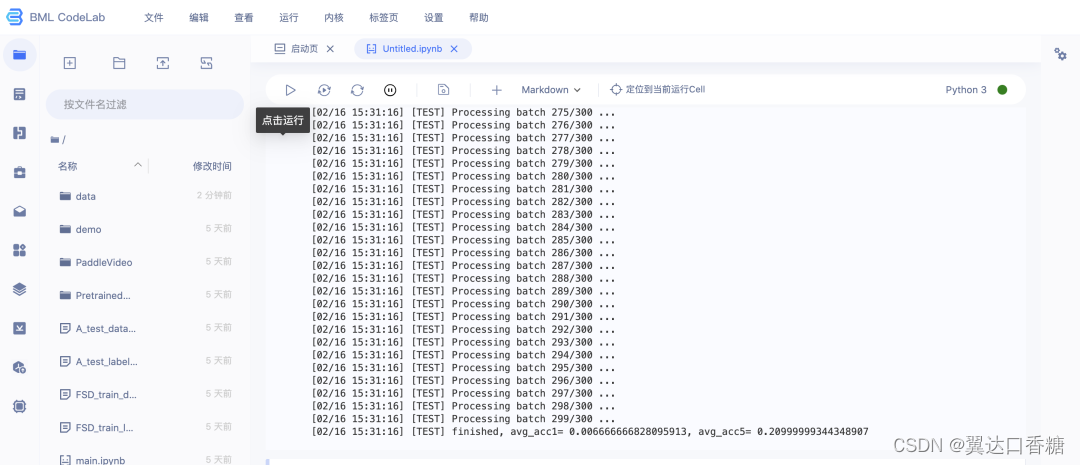Open the envelope icon in left sidebar
The image size is (1080, 465).
pyautogui.click(x=19, y=211)
